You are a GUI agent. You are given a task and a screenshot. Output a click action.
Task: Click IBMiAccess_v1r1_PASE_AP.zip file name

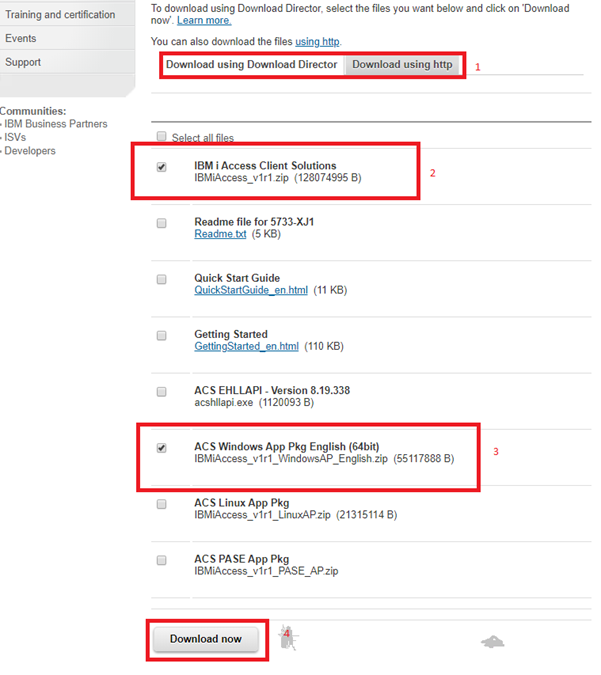click(266, 571)
